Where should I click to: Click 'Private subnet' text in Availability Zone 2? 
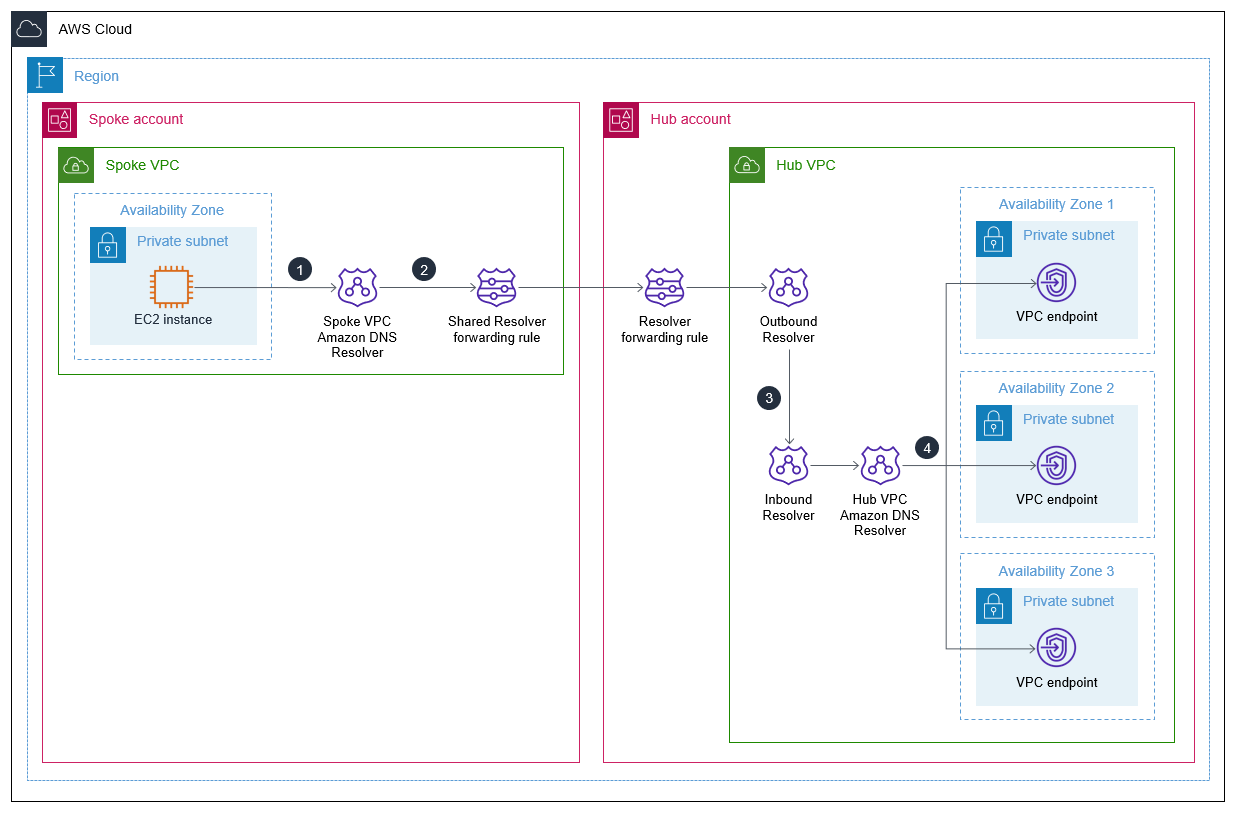click(x=1069, y=419)
